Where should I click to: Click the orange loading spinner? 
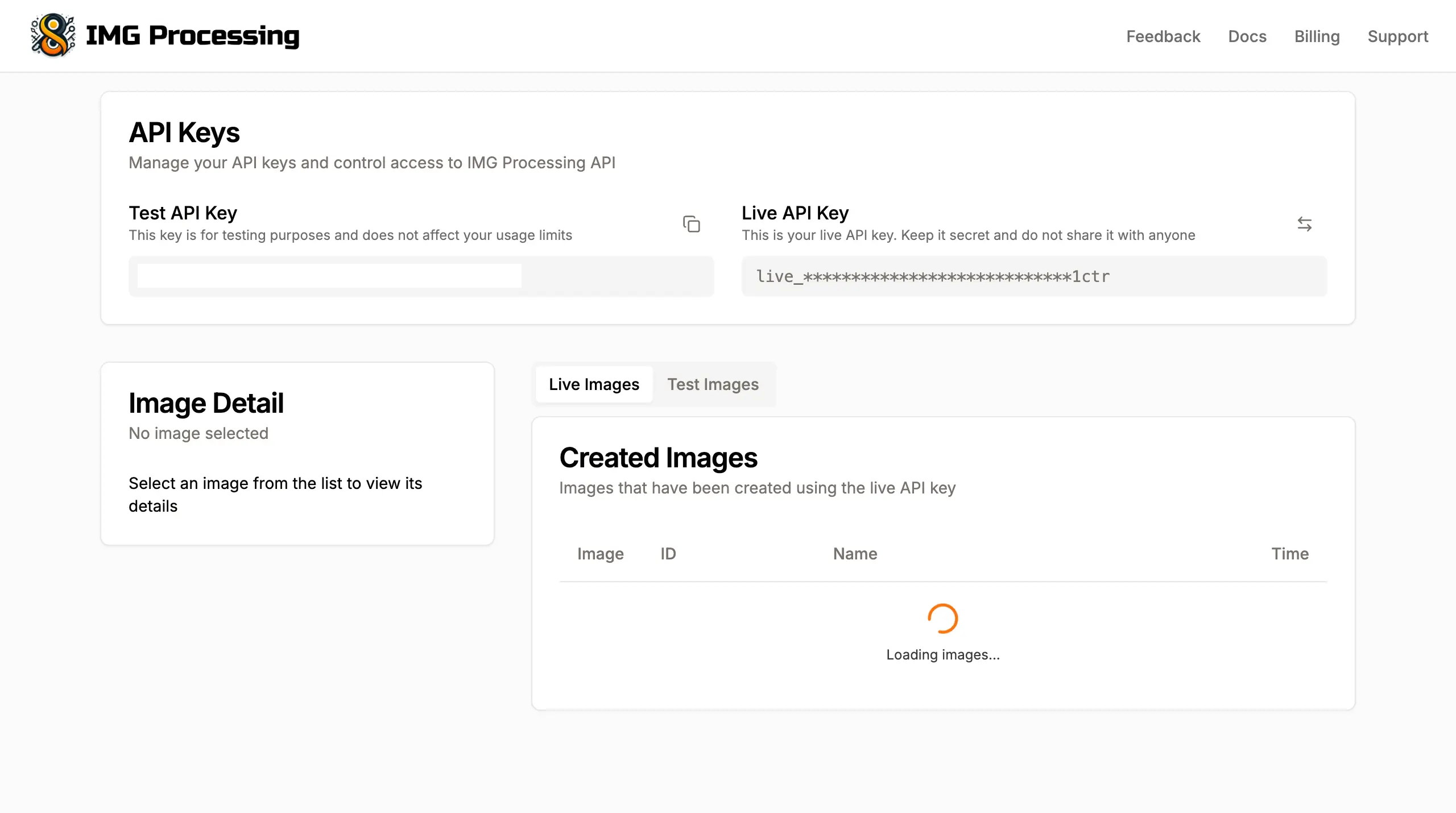click(942, 619)
